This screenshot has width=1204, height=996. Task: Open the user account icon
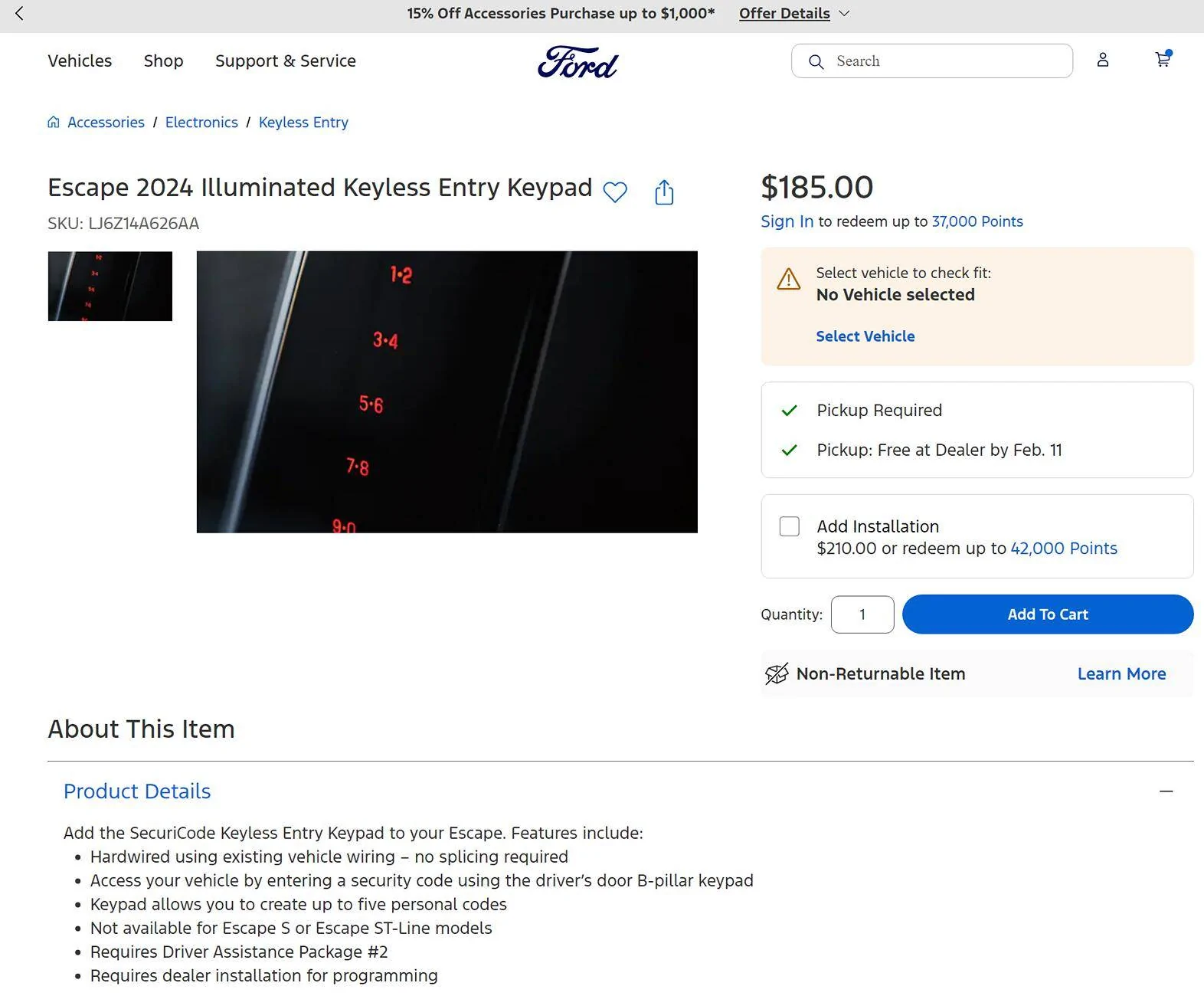(x=1102, y=60)
